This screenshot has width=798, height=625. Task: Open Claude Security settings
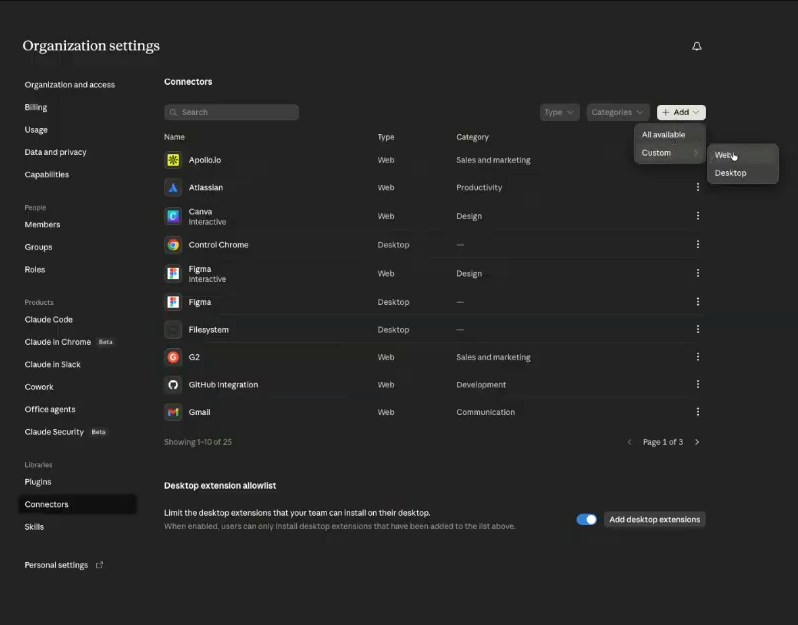pos(54,432)
